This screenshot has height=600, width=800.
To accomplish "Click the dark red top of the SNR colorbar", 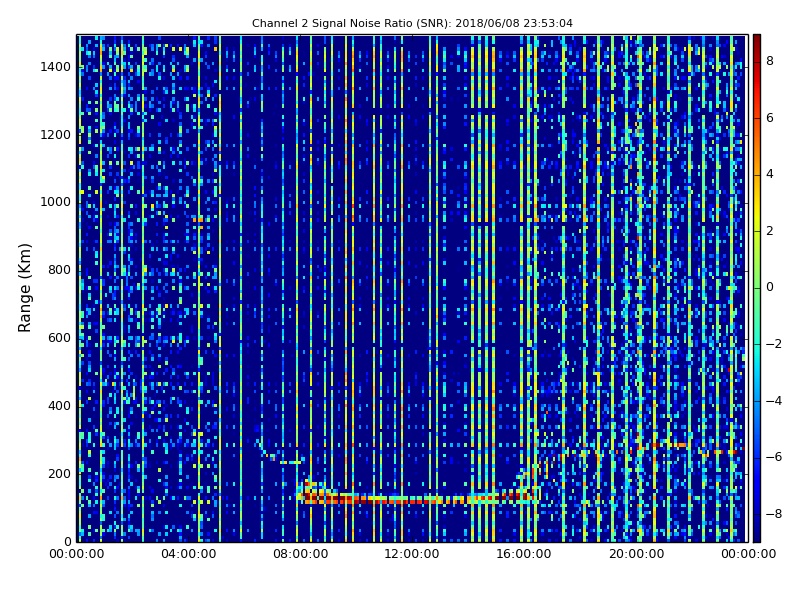I will click(757, 40).
